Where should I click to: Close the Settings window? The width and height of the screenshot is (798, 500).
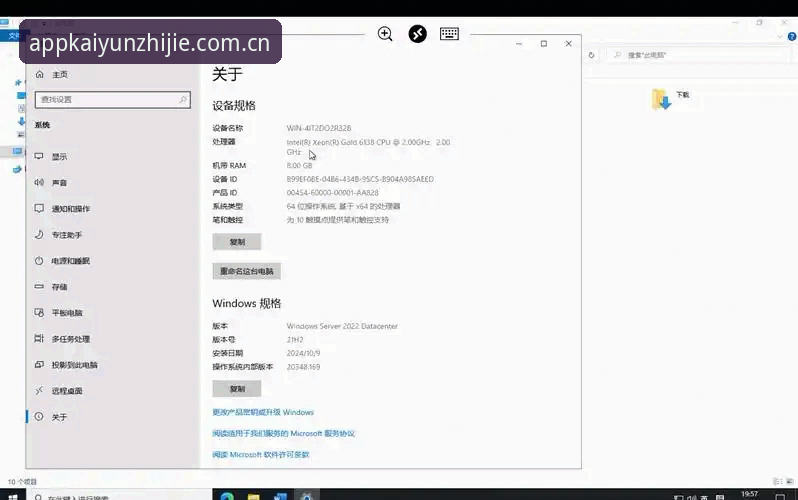[568, 44]
